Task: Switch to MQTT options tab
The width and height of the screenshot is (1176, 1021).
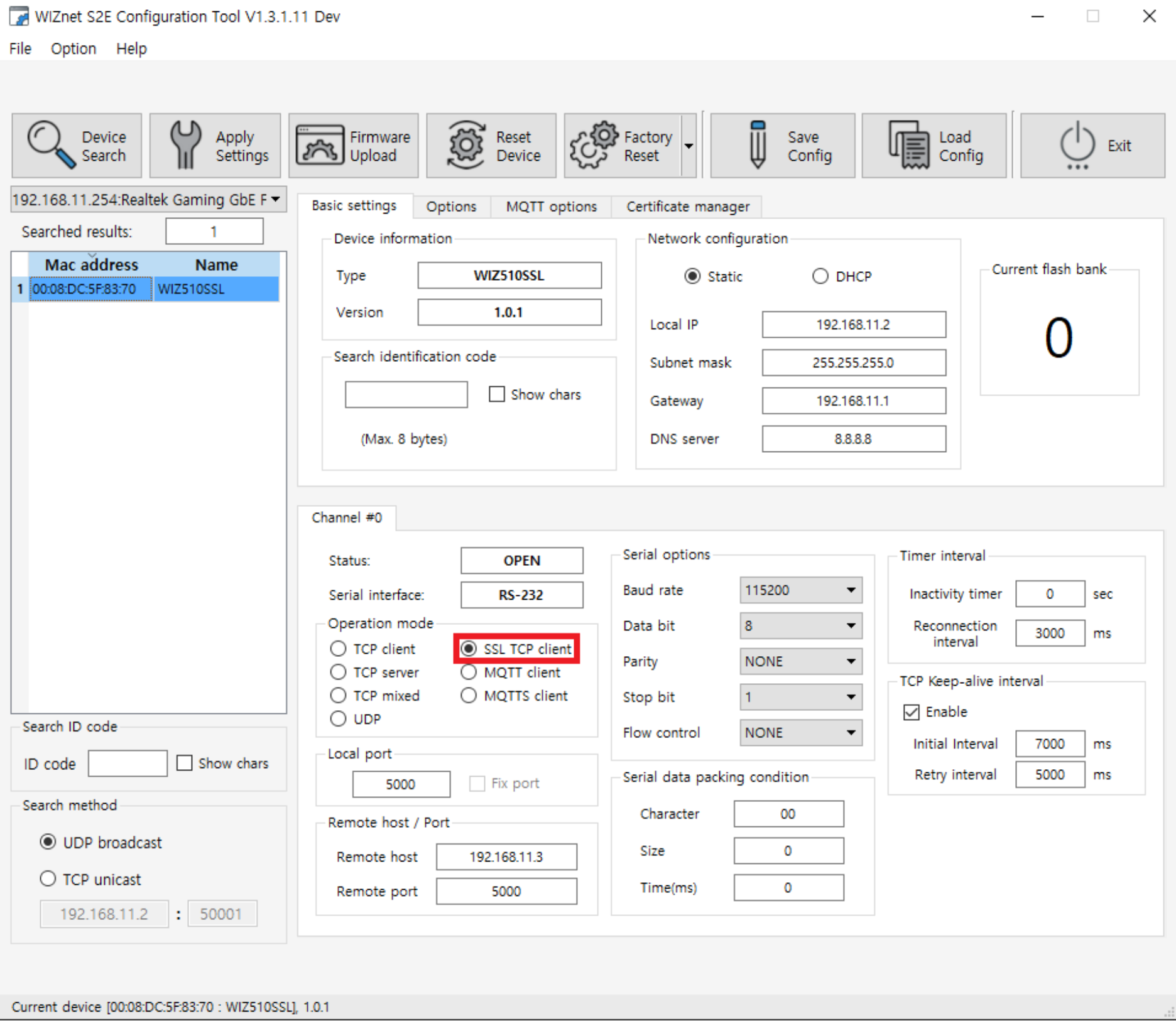Action: 551,207
